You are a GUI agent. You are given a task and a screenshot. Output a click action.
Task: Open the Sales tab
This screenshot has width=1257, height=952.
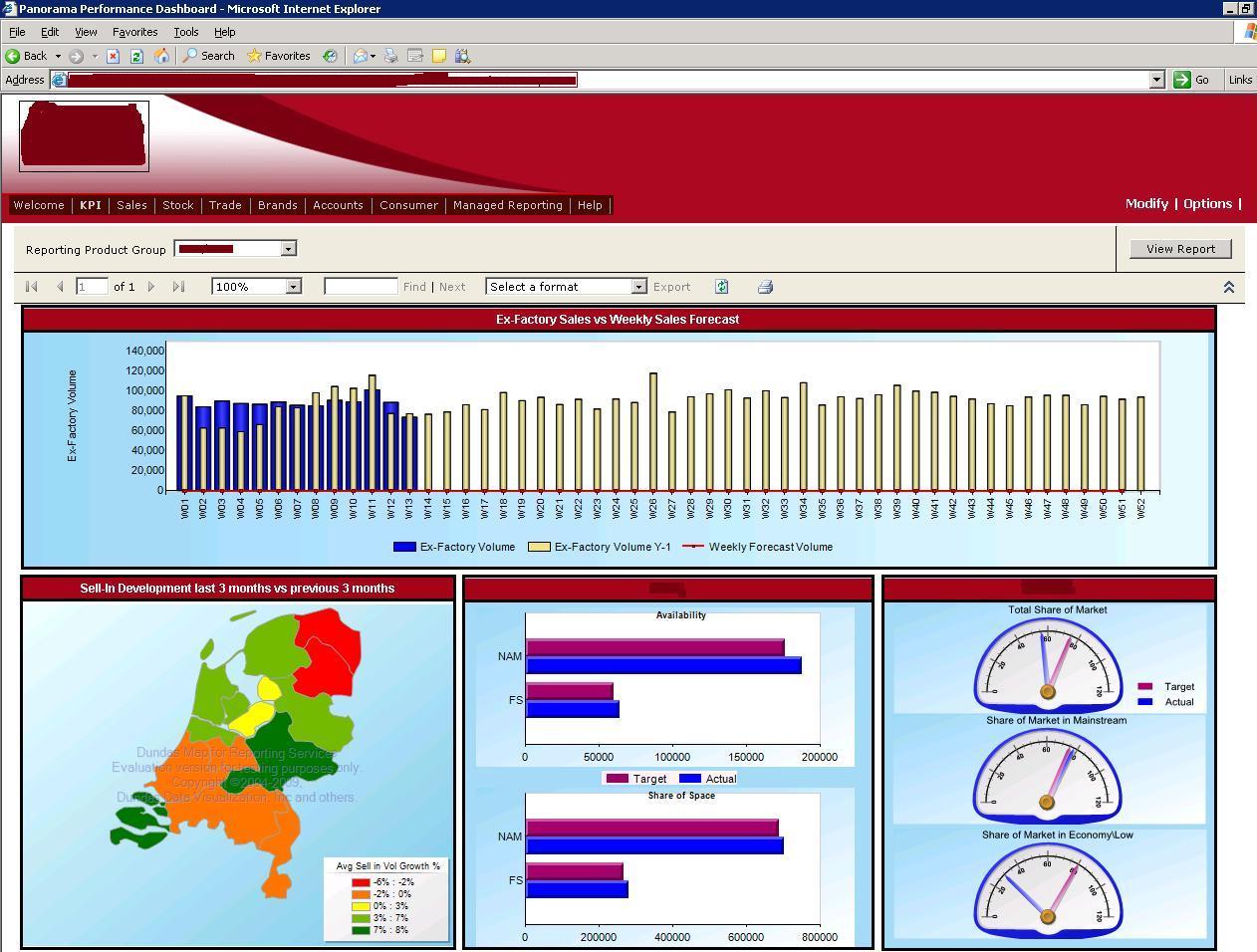(131, 205)
